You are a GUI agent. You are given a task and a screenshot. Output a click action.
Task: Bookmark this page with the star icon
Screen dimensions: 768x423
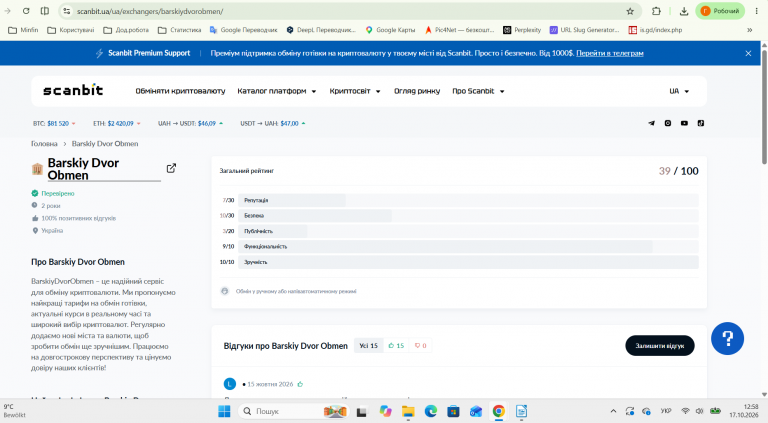pyautogui.click(x=630, y=11)
